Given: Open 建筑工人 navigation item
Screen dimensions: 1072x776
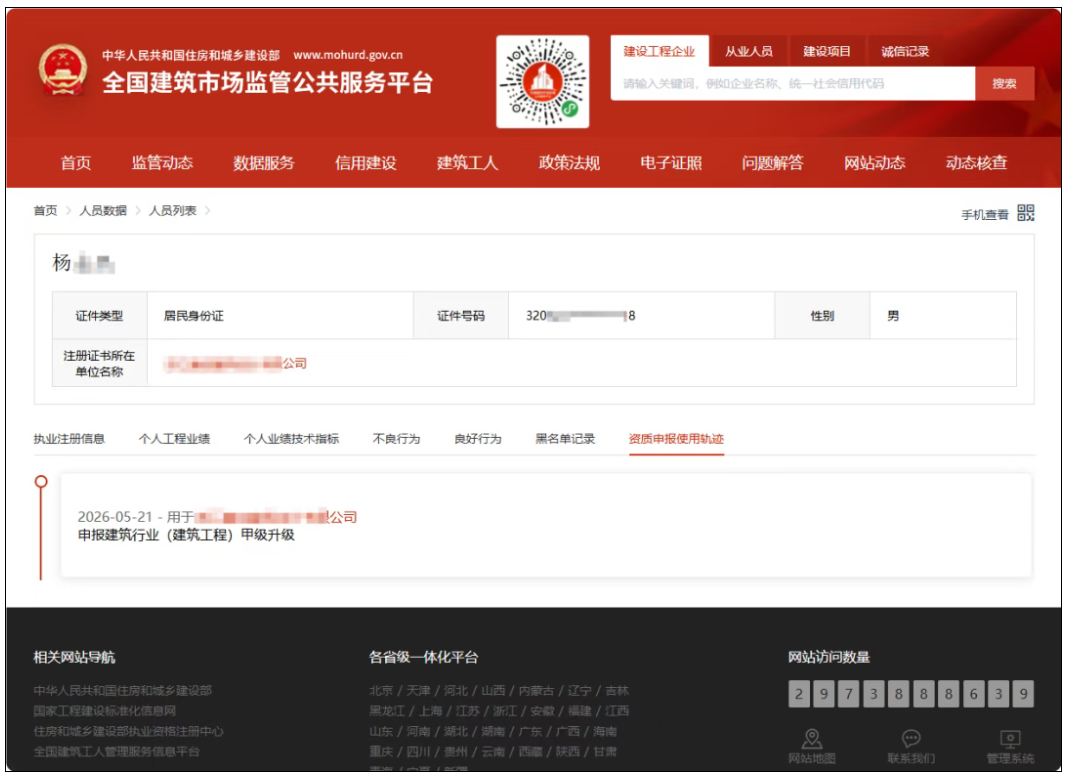Looking at the screenshot, I should 468,163.
